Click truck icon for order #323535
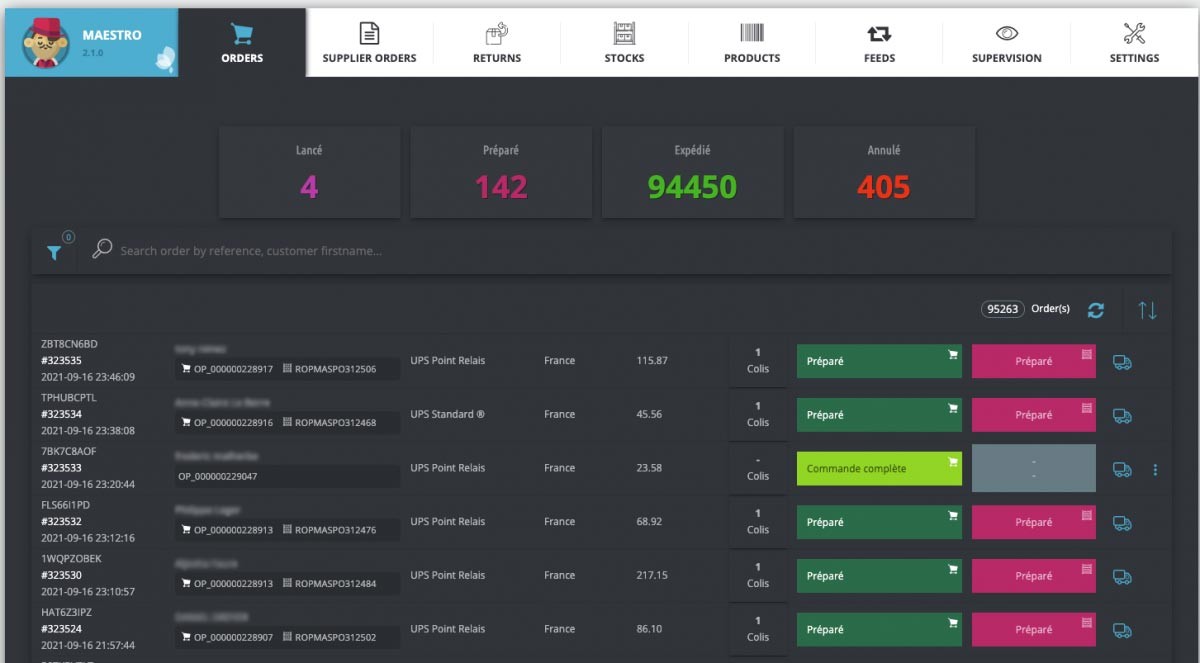 click(1122, 362)
